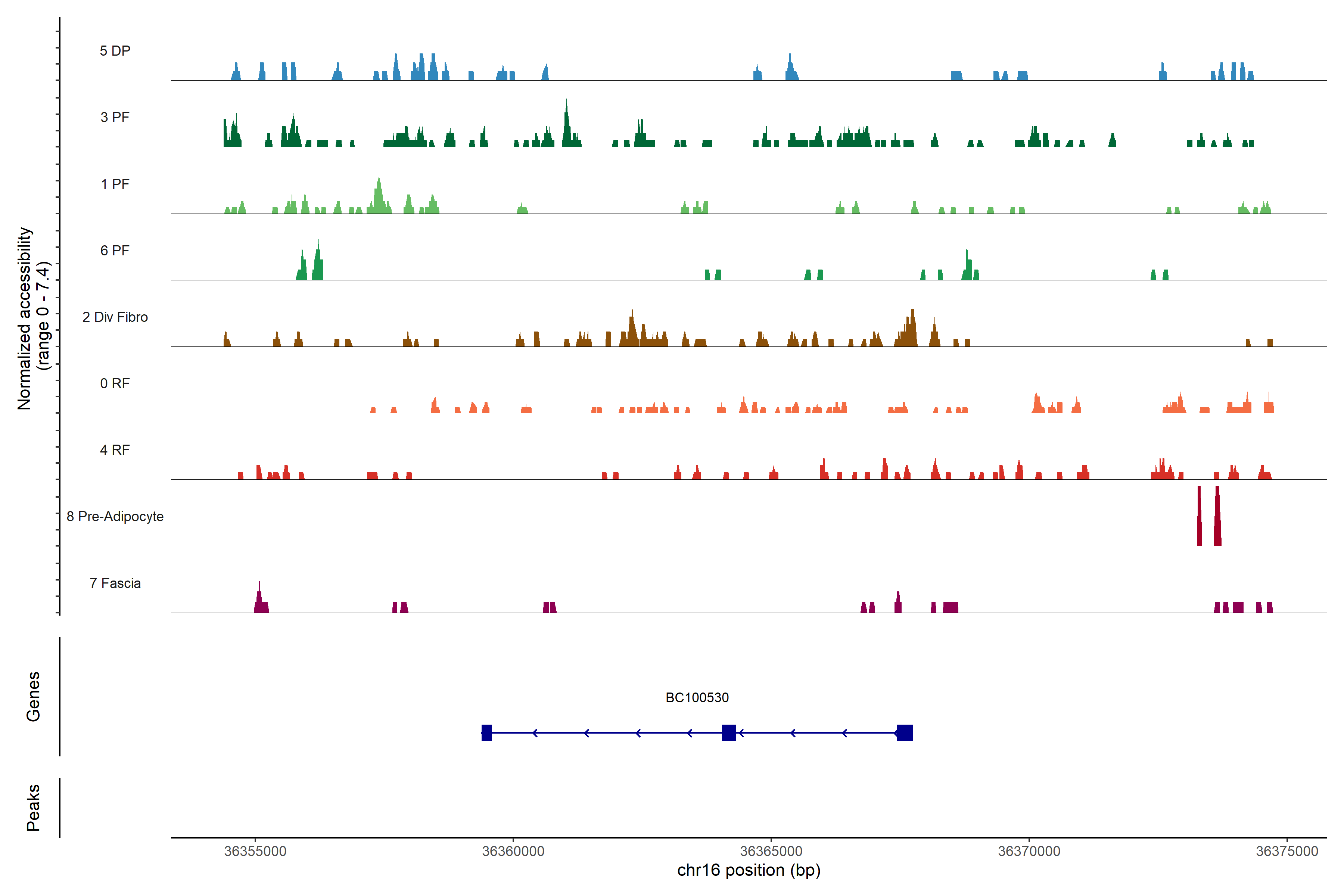Click the 5 DP track label

115,51
